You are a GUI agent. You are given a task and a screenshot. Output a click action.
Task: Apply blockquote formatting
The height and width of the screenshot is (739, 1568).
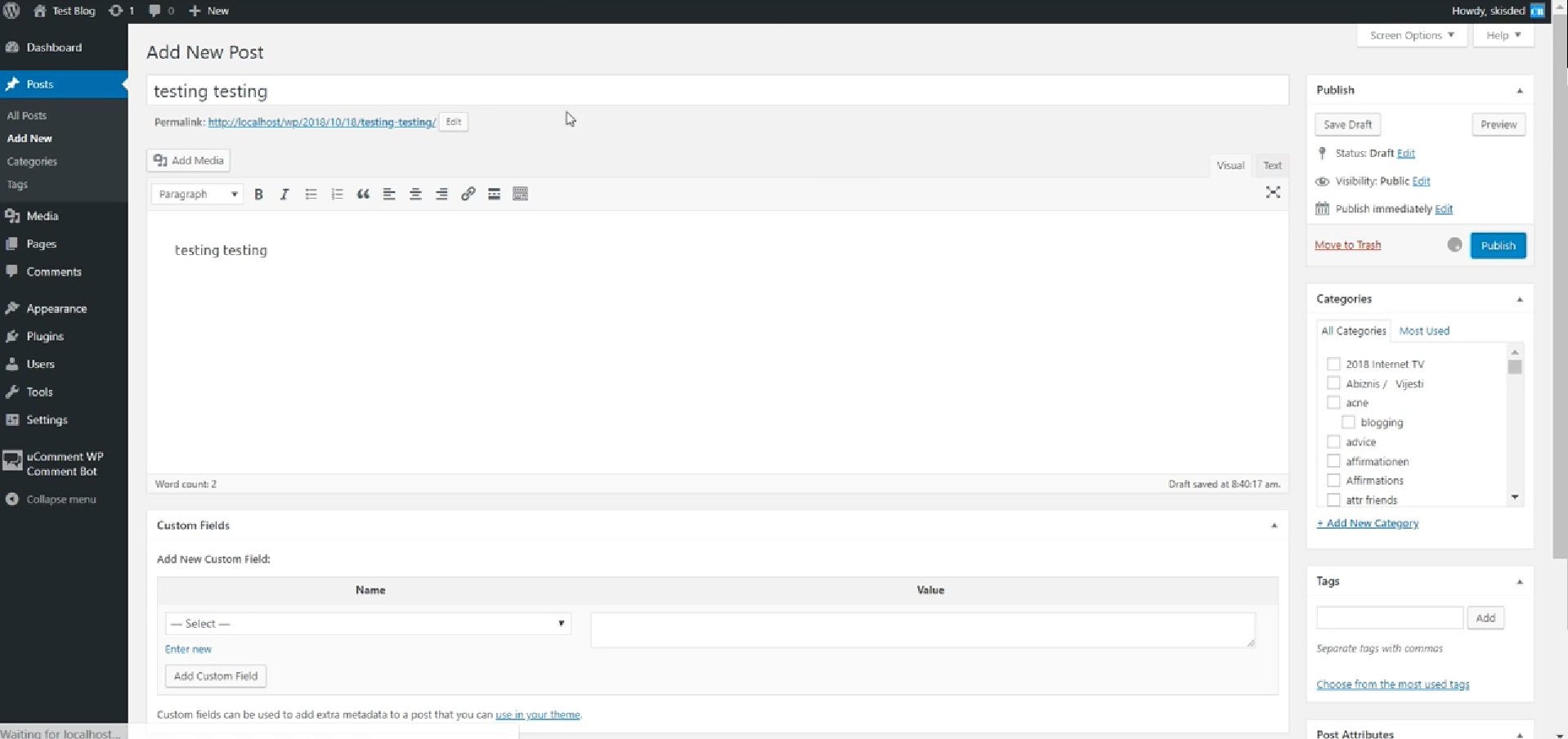[363, 194]
